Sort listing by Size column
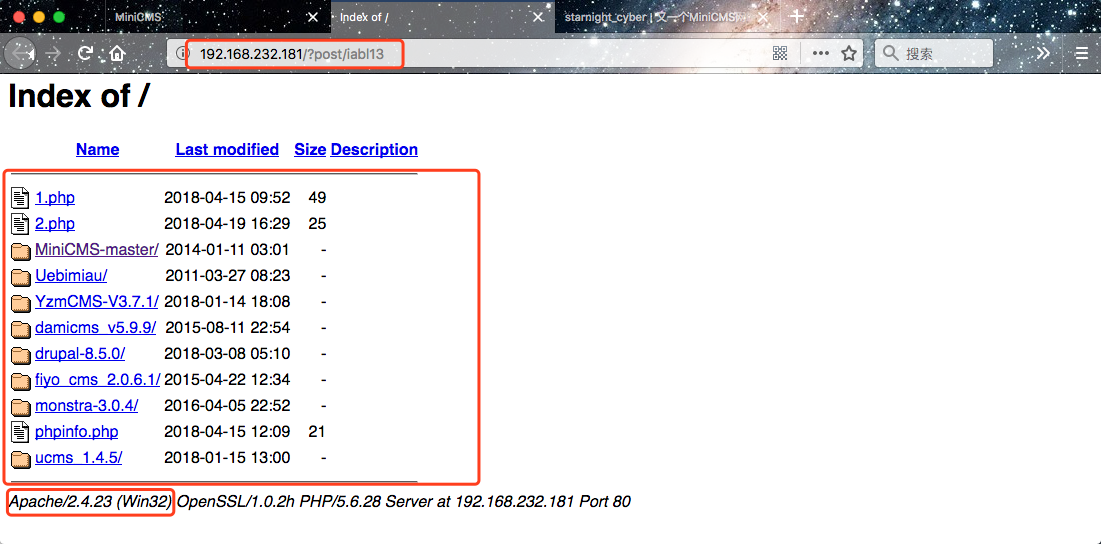 coord(310,150)
